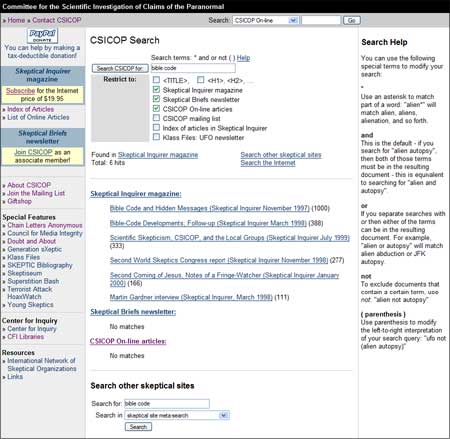Click Skeptical Briefs newsletter results heading

tap(133, 312)
